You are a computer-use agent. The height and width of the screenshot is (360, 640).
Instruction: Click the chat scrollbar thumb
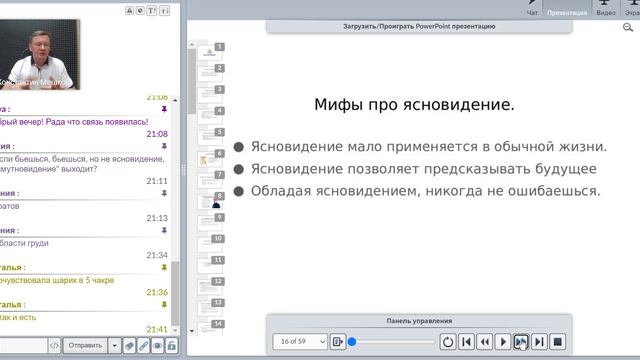pyautogui.click(x=175, y=293)
